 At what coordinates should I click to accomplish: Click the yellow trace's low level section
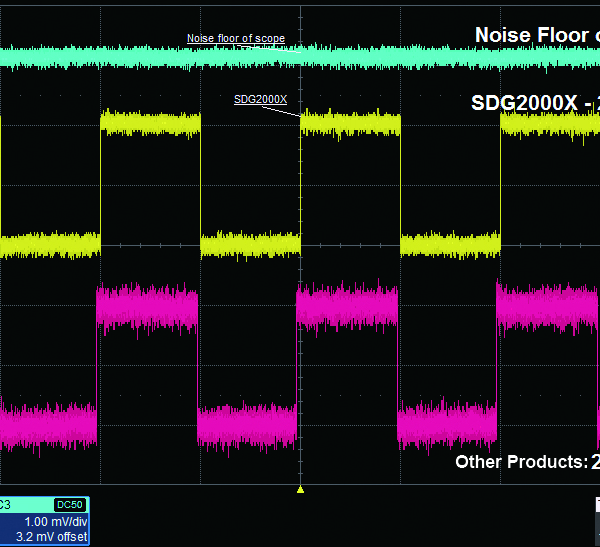(250, 243)
